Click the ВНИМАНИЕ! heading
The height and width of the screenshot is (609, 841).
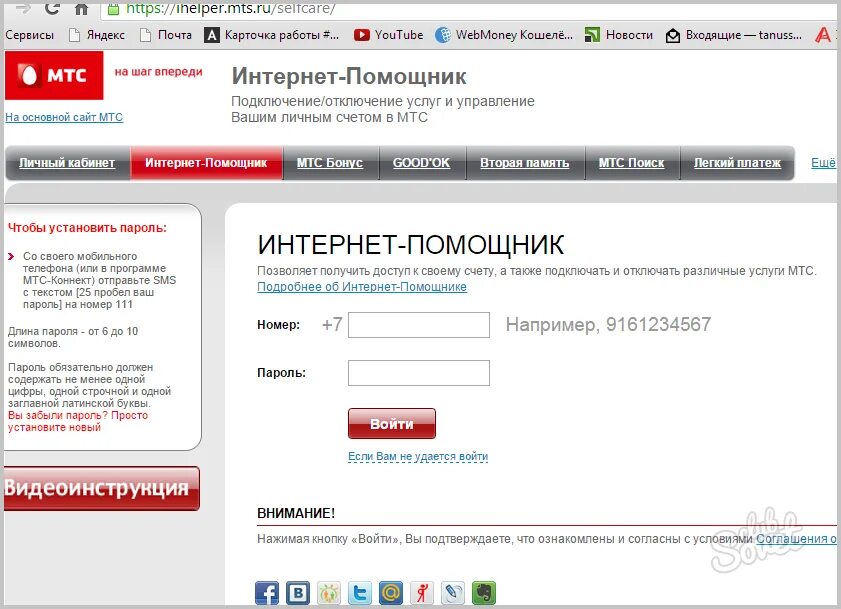296,513
